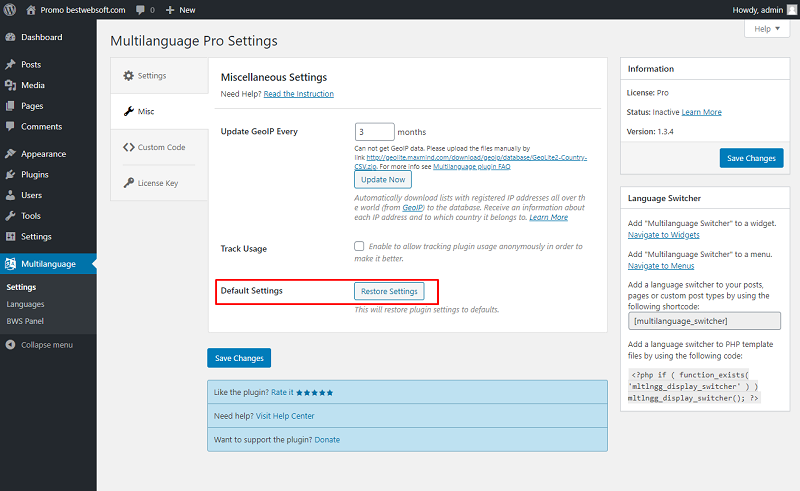Screen dimensions: 800x491
Task: Click the Media icon in sidebar
Action: click(10, 85)
